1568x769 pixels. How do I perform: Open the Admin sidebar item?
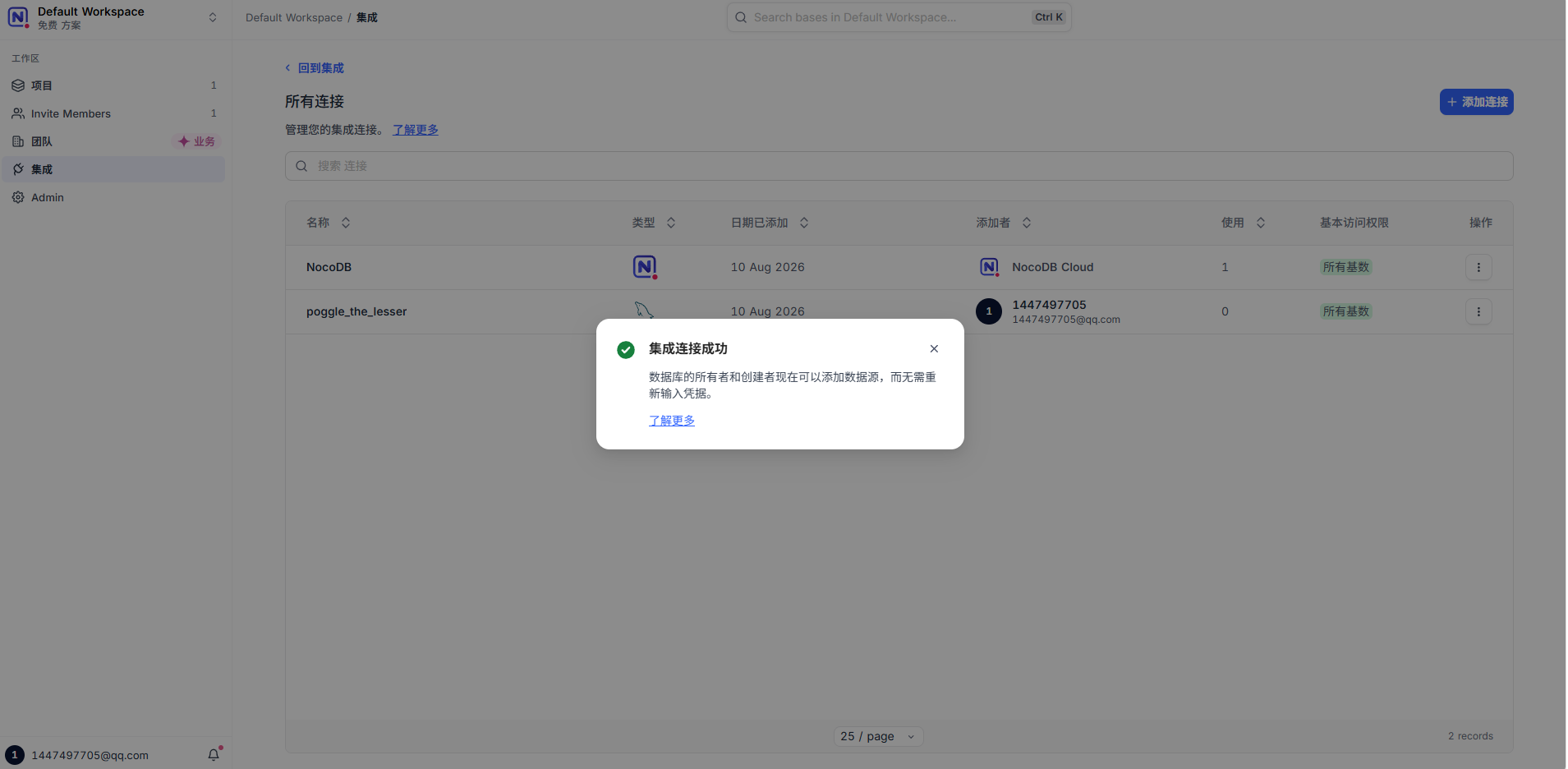coord(113,197)
